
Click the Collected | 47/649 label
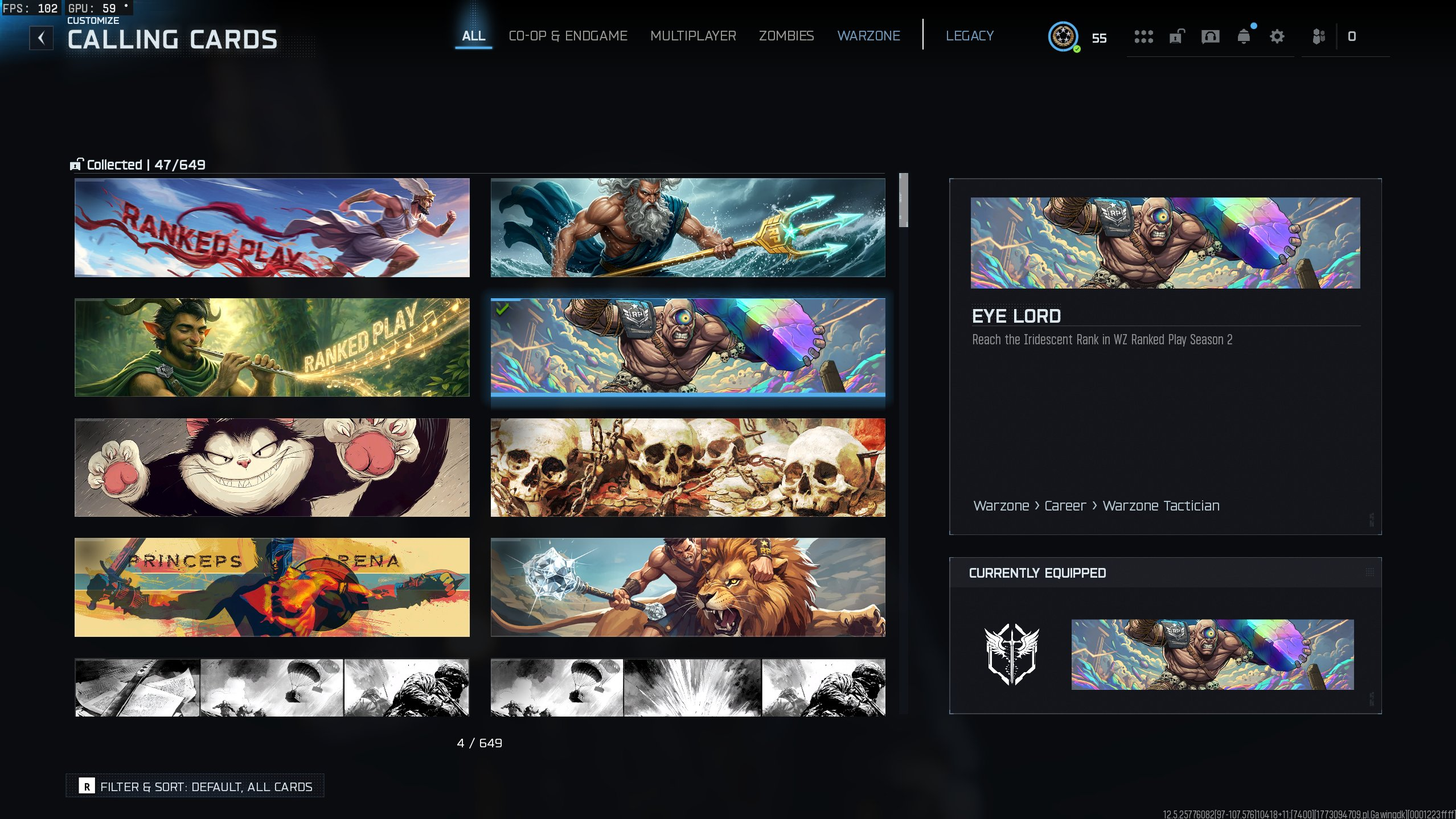click(138, 164)
